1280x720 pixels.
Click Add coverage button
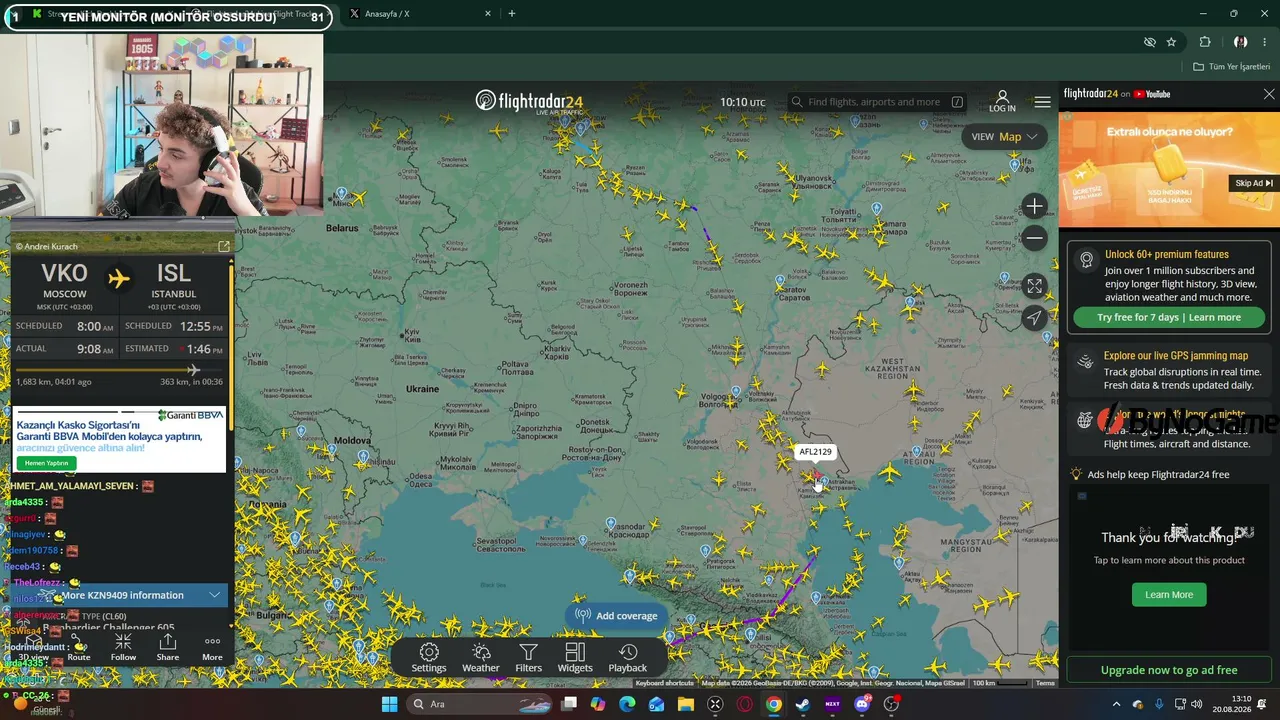click(617, 616)
